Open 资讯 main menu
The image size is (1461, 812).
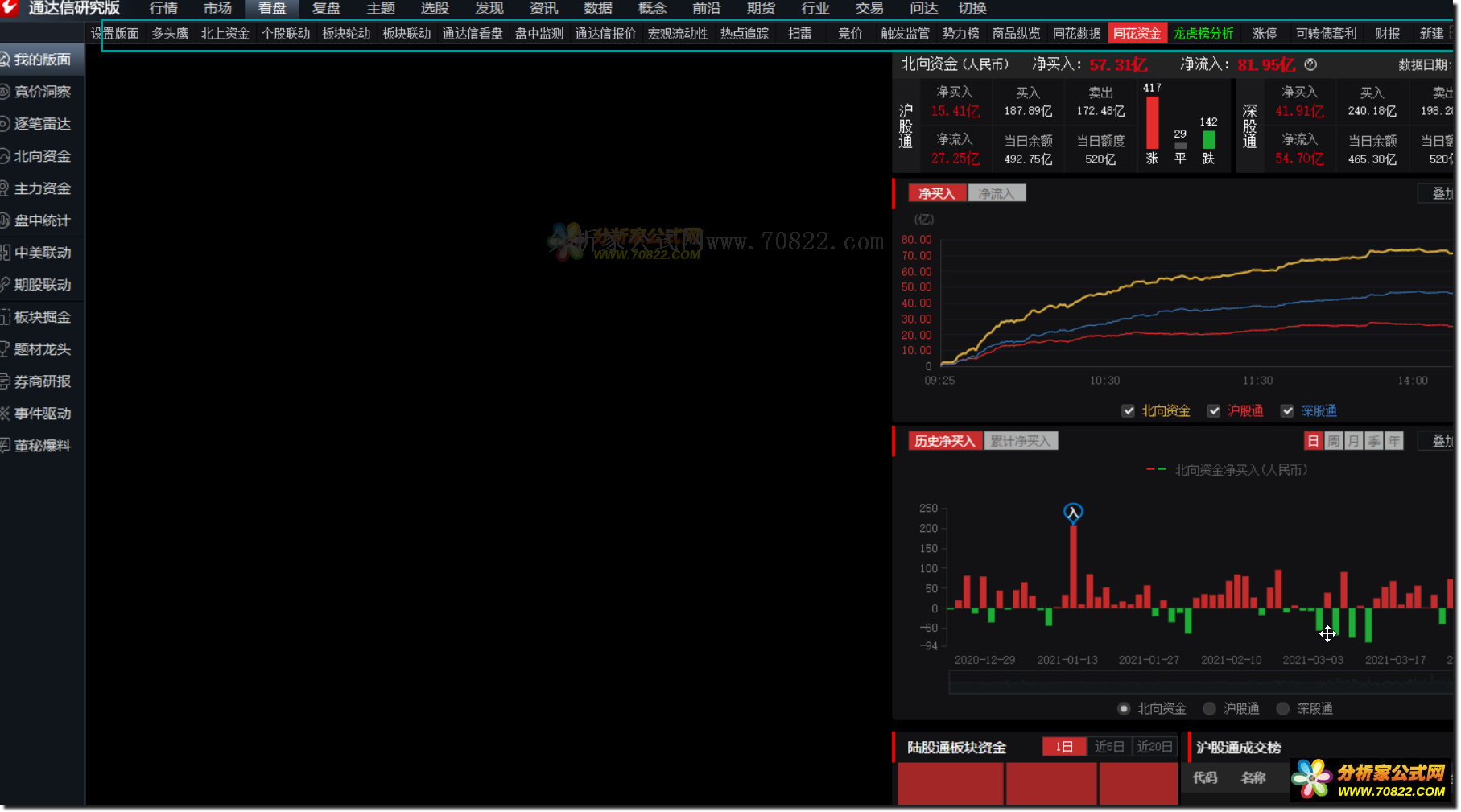(x=543, y=8)
